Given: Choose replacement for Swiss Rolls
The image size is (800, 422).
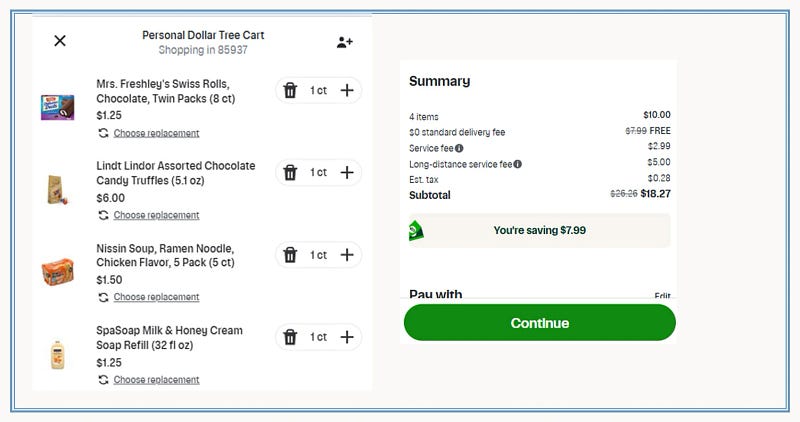Looking at the screenshot, I should pyautogui.click(x=156, y=133).
